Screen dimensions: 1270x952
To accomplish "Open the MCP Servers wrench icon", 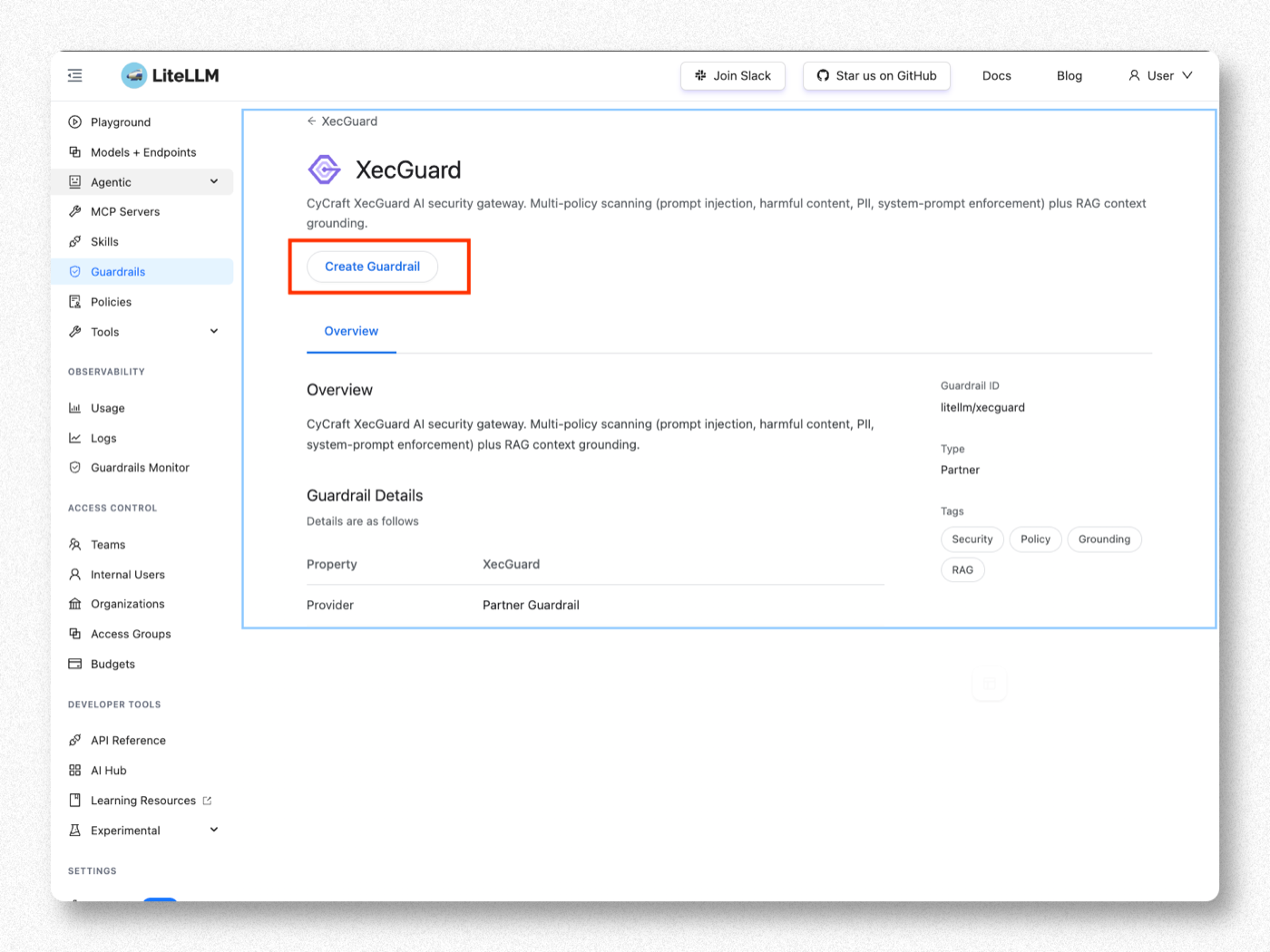I will (75, 211).
